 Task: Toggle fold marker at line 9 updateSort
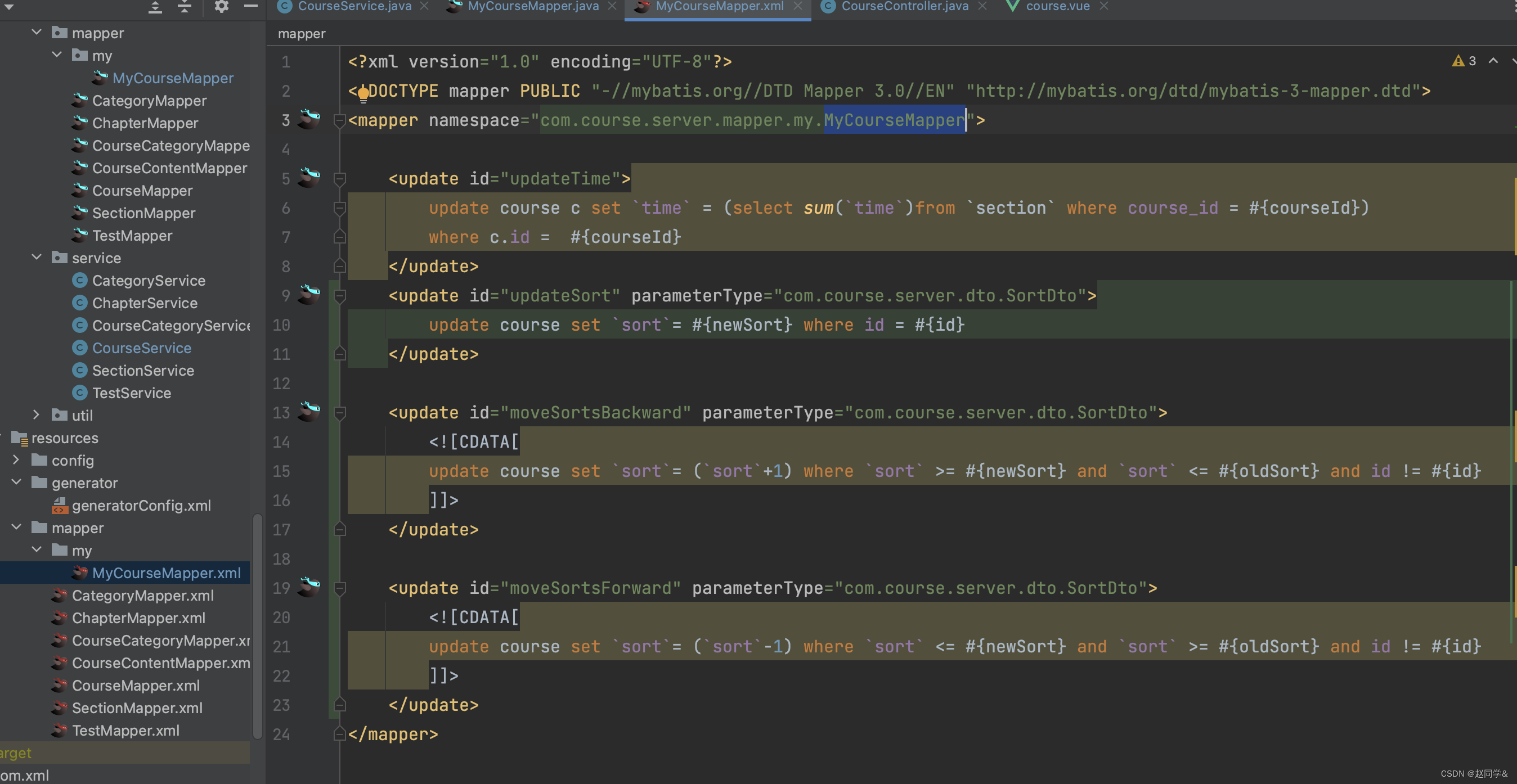[x=340, y=295]
